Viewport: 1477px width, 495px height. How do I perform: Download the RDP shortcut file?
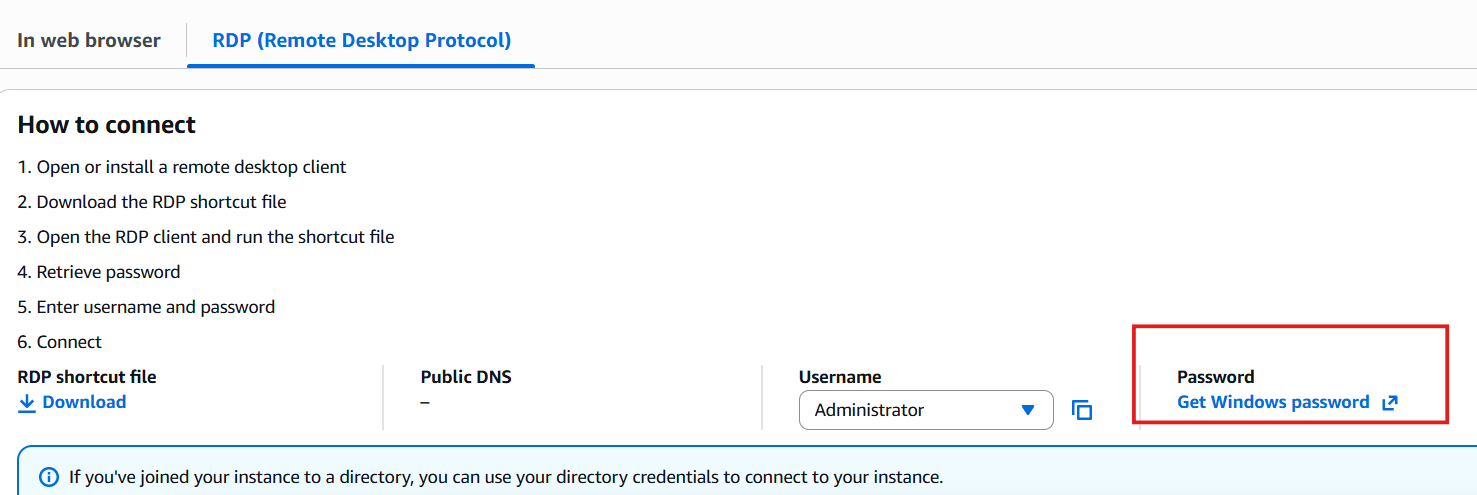point(72,402)
